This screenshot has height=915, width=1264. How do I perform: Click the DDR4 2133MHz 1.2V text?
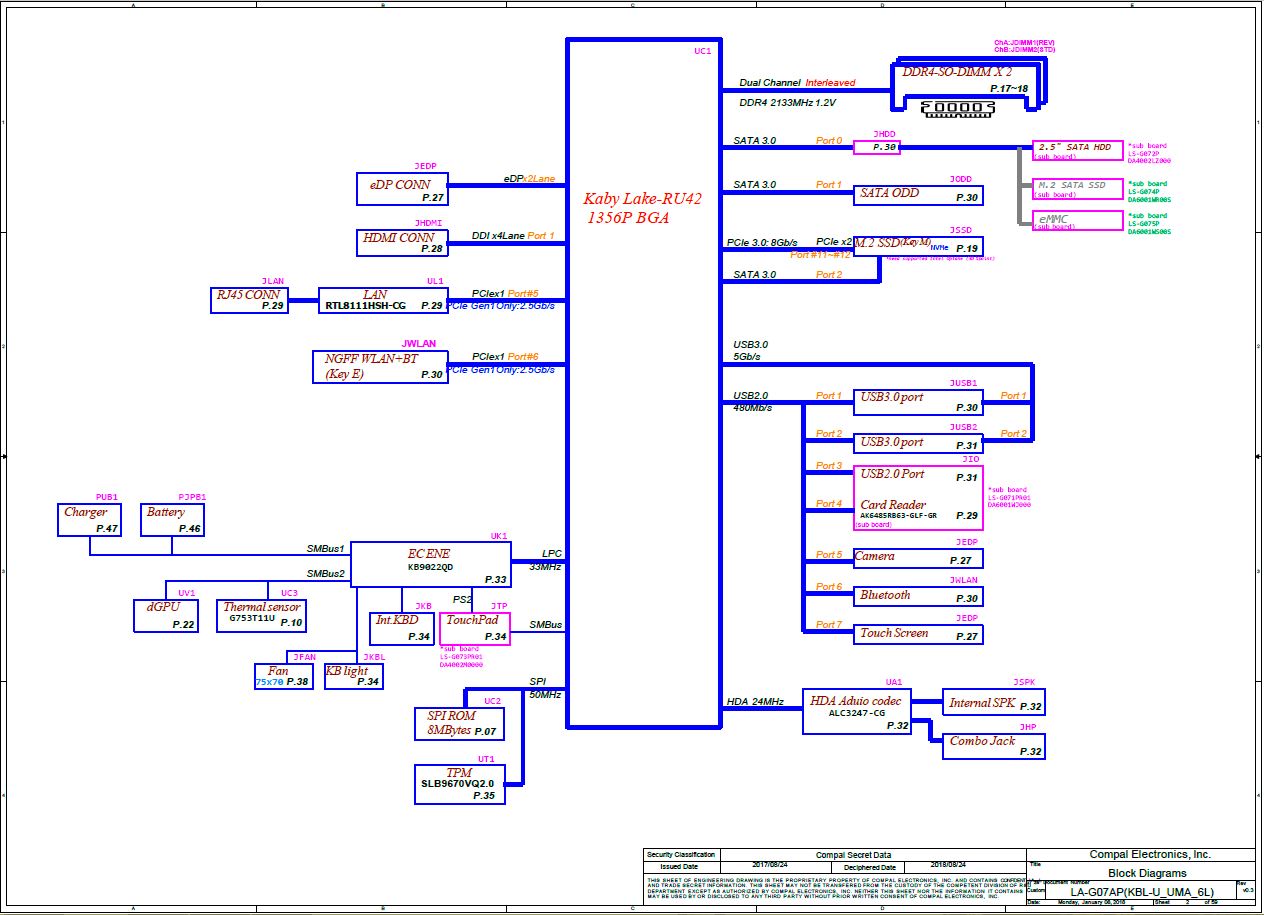tap(787, 102)
